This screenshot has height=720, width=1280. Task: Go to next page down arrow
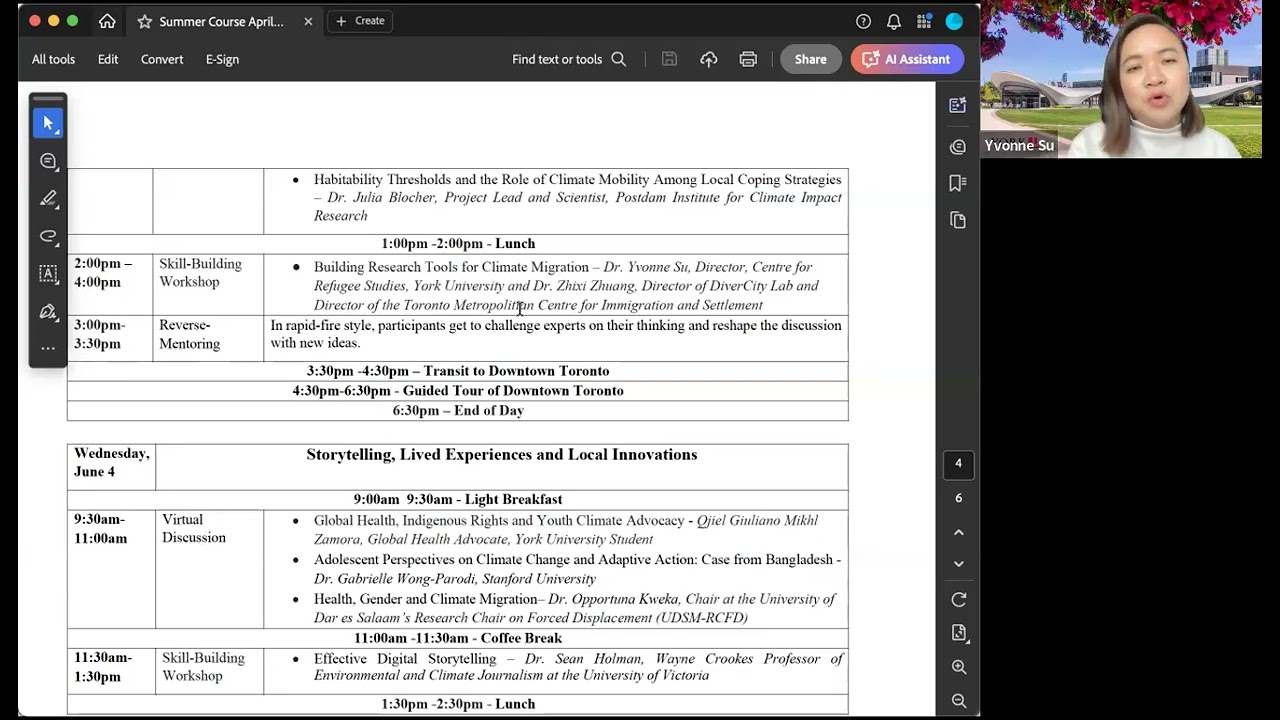958,564
